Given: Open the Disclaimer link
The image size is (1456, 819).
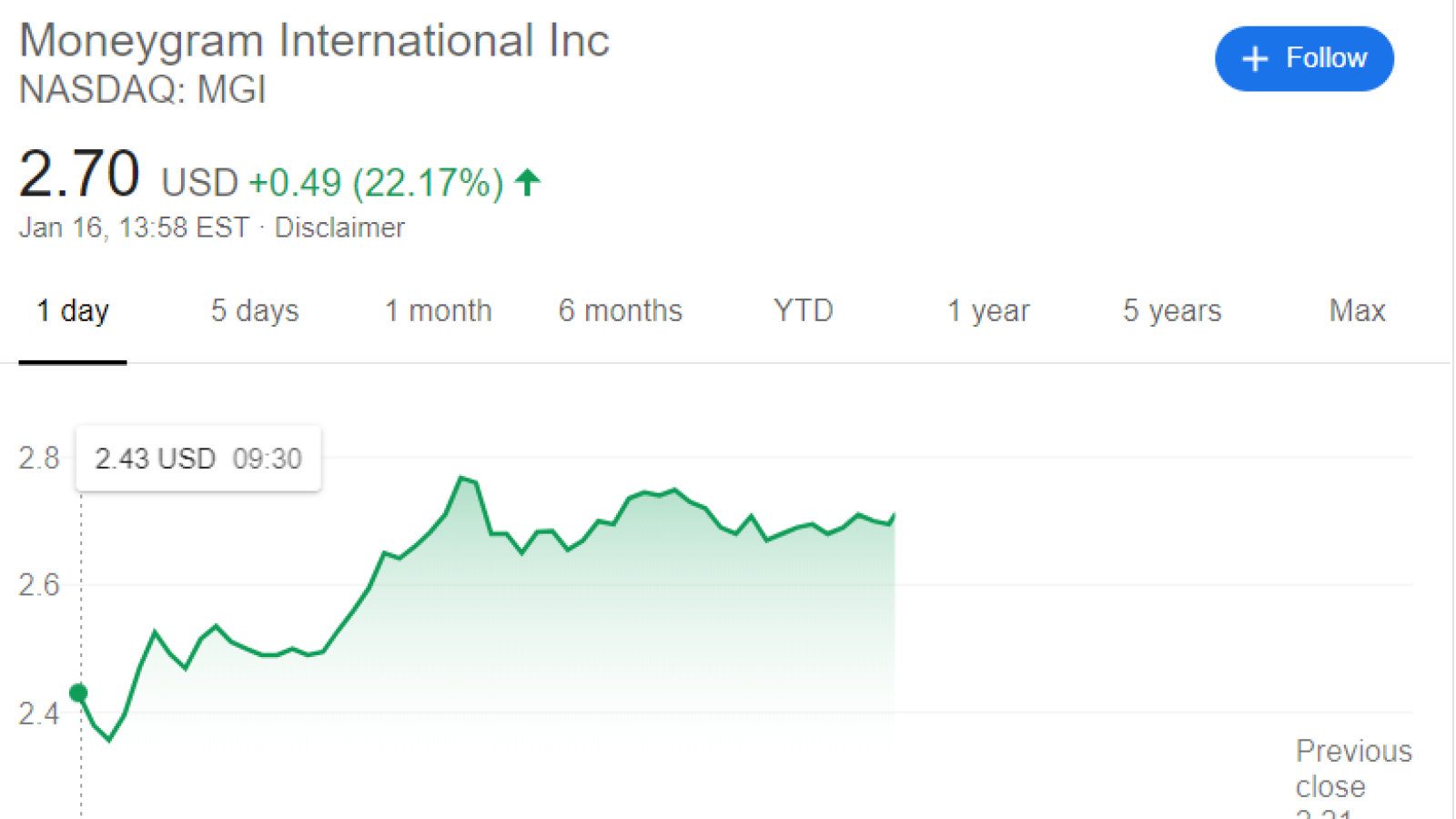Looking at the screenshot, I should [339, 227].
